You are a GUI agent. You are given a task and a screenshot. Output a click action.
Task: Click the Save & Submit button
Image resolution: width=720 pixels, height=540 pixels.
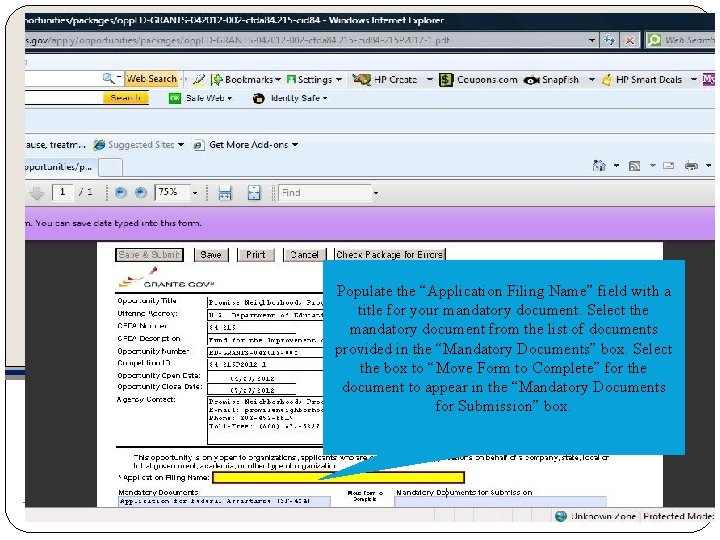click(x=149, y=255)
